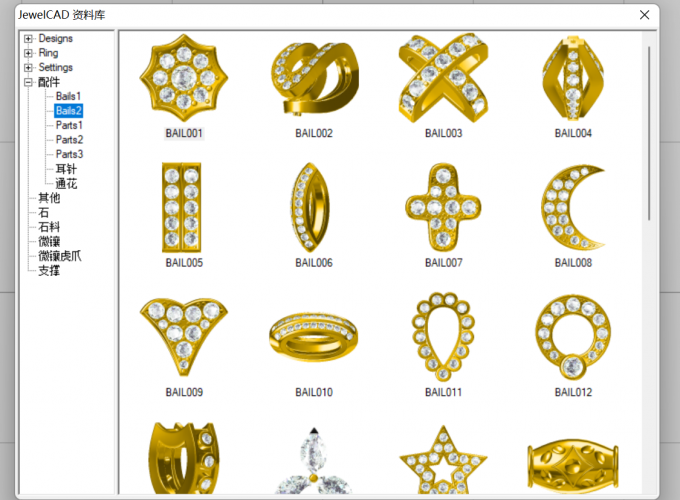Choose the BAIL004 diamond-shaped bail
680x500 pixels.
(573, 78)
